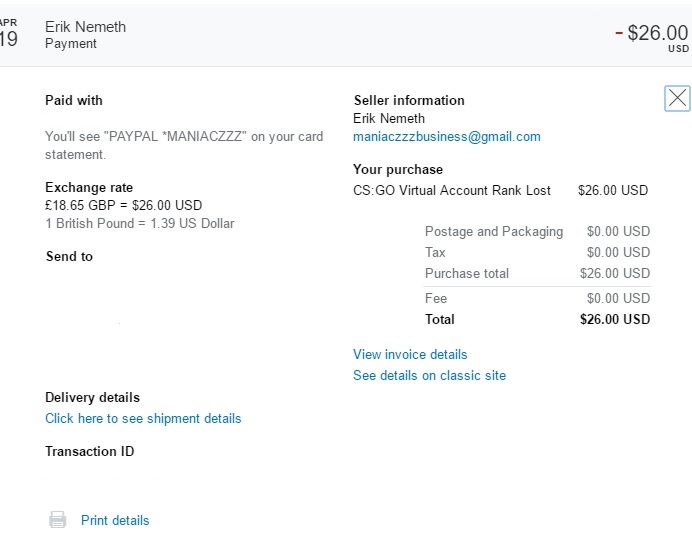Screen dimensions: 692x546
Task: Click the bold Total label
Action: (440, 319)
